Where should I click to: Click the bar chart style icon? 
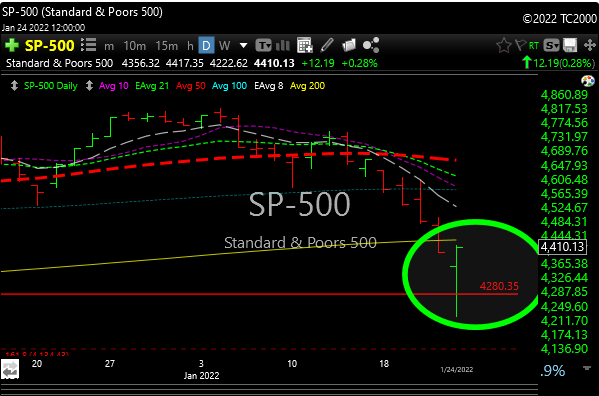[x=283, y=45]
